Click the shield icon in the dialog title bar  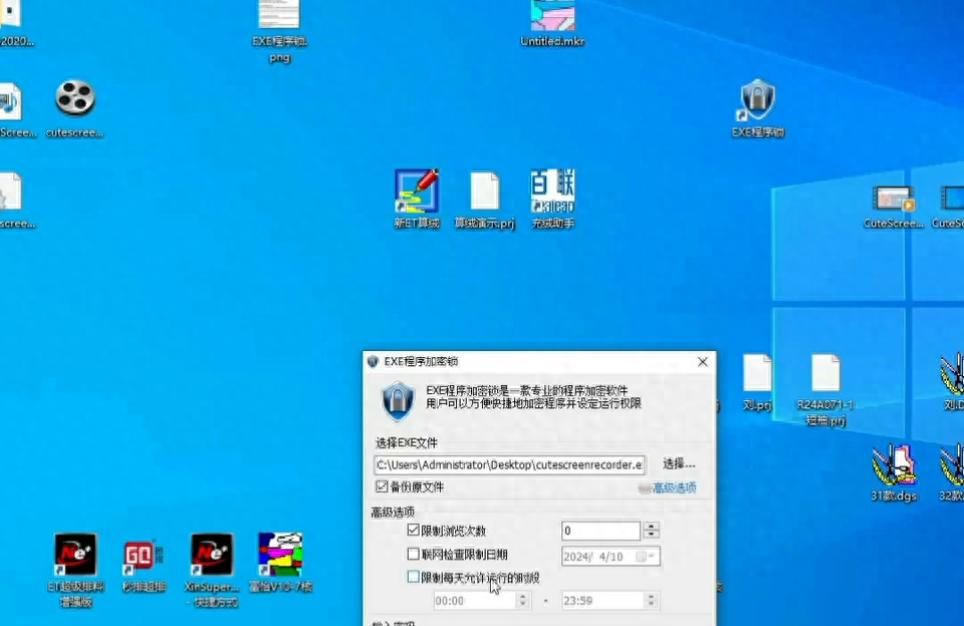coord(373,361)
